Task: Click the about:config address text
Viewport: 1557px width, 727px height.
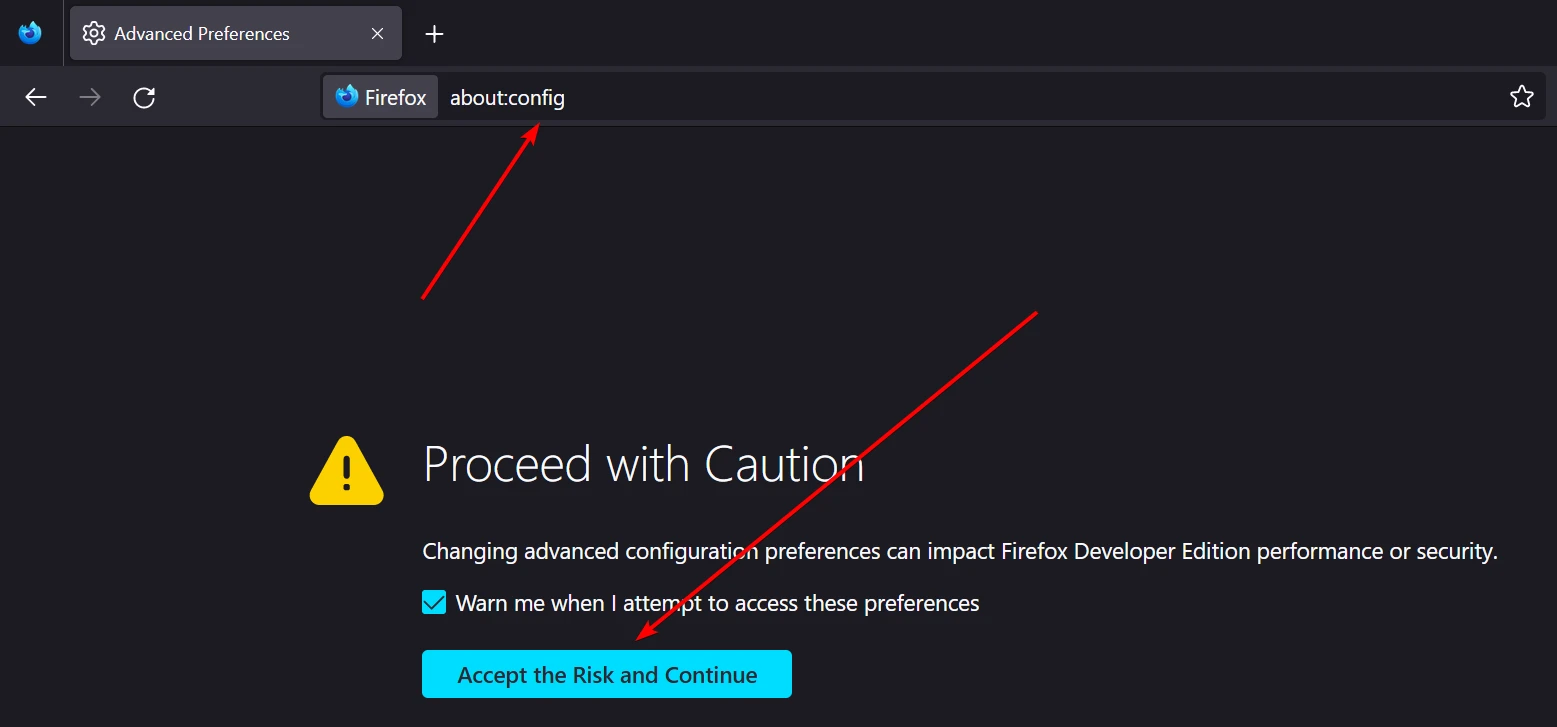Action: point(507,98)
